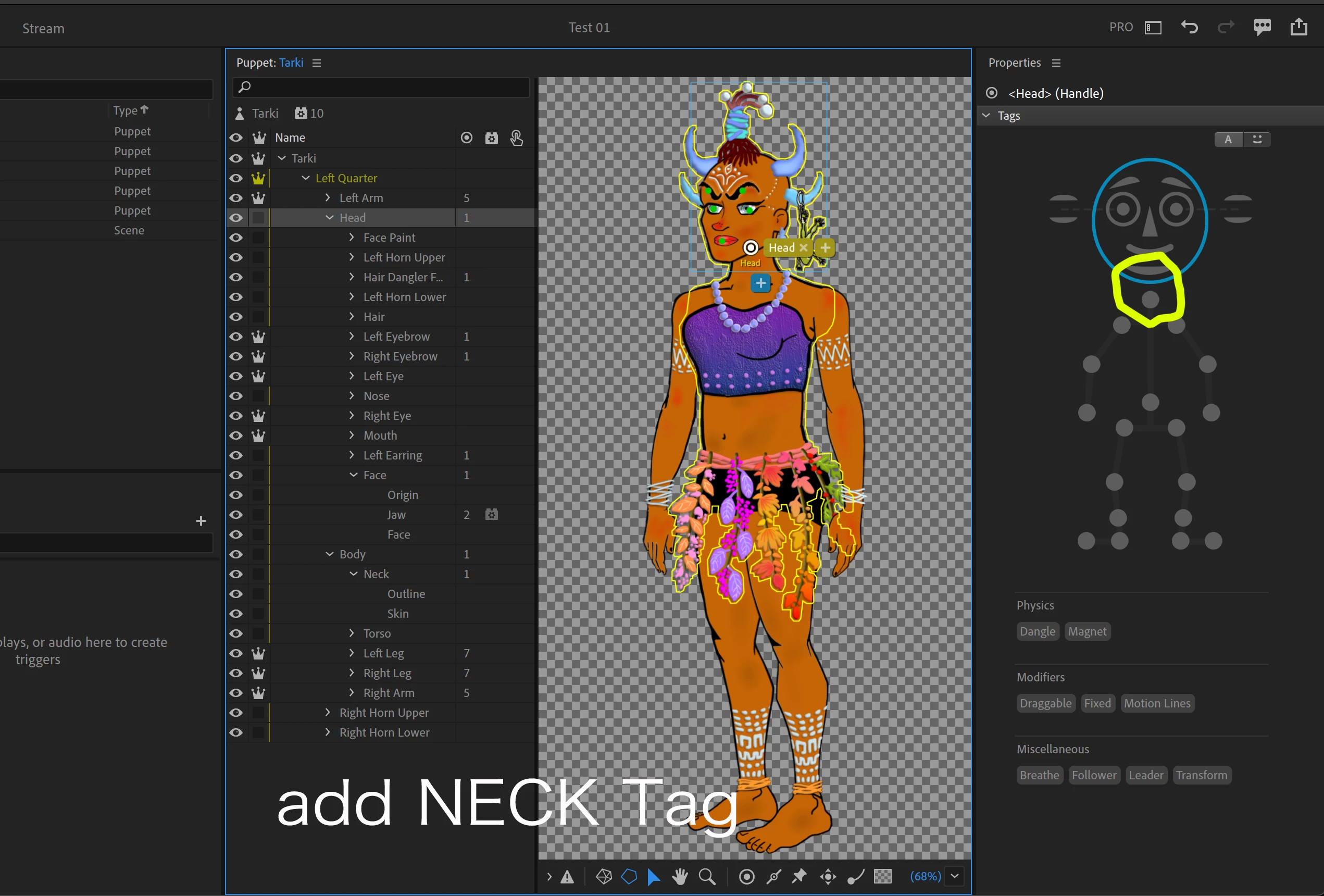
Task: Select the Zoom magnifier tool
Action: (706, 877)
